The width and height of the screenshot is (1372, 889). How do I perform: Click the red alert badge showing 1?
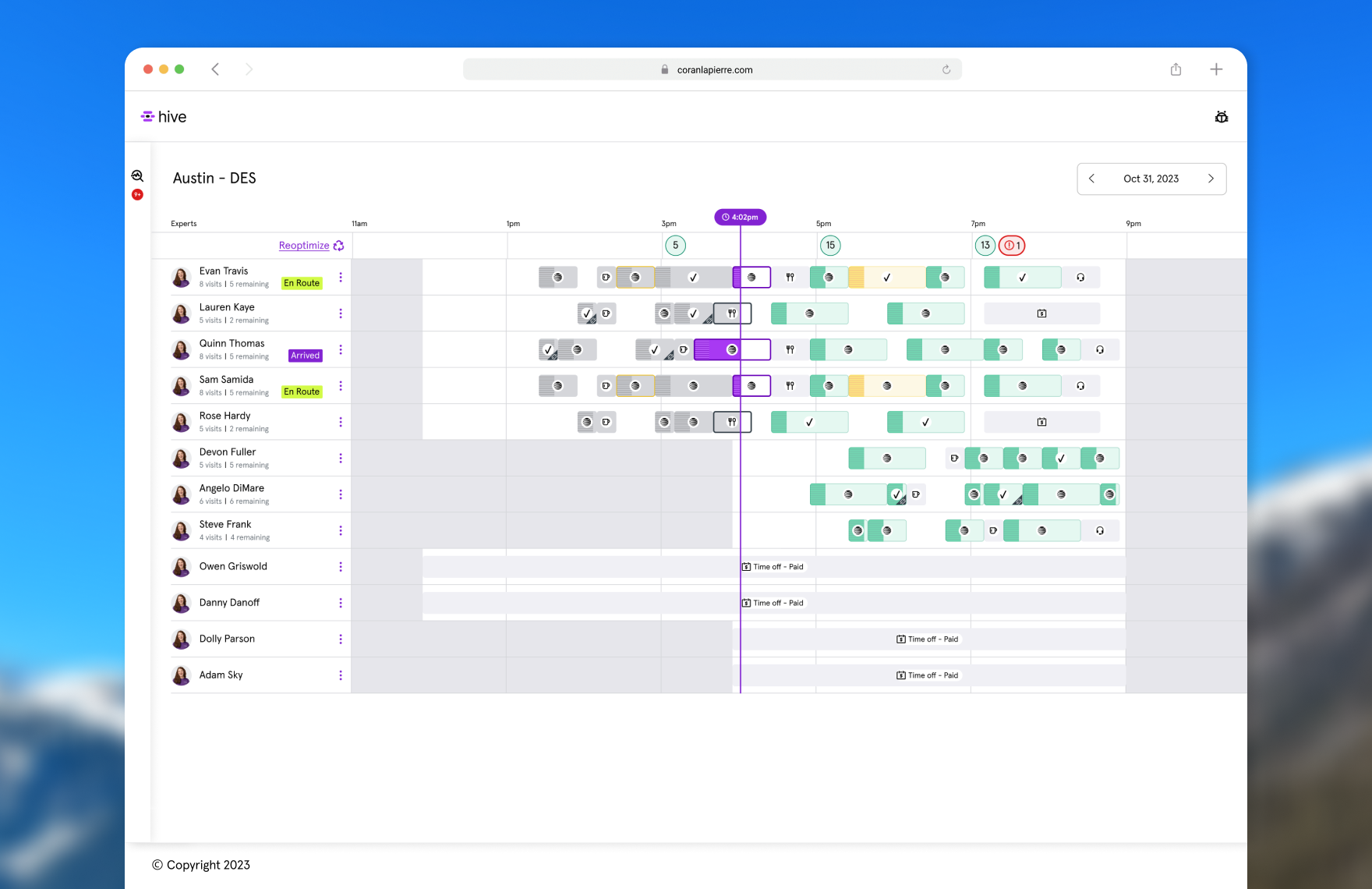pyautogui.click(x=1012, y=246)
